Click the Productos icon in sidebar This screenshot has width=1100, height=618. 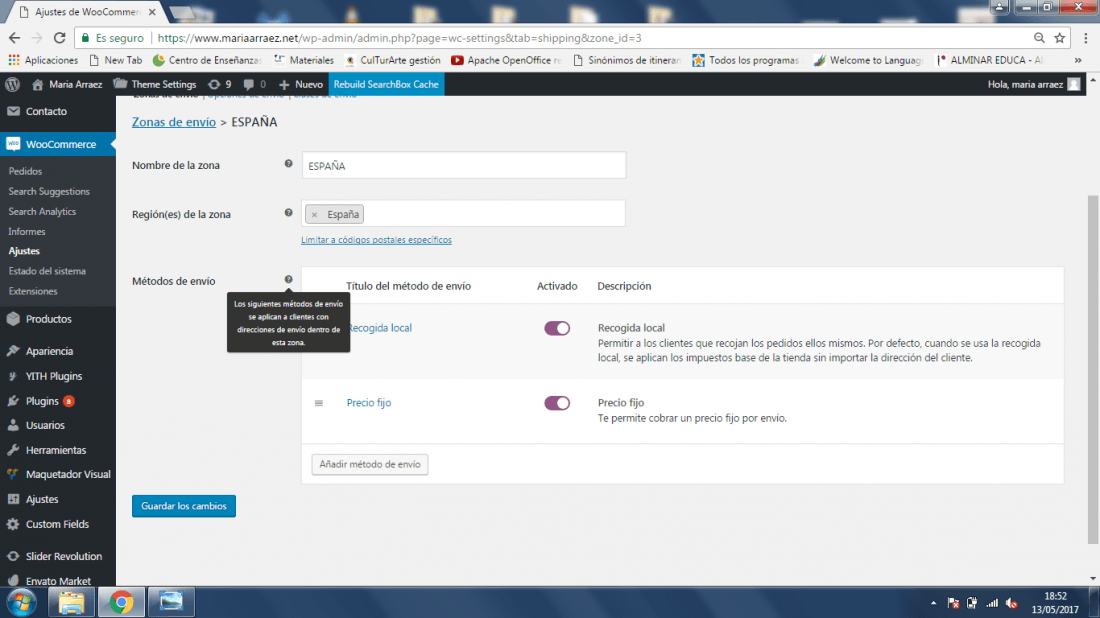pyautogui.click(x=13, y=318)
